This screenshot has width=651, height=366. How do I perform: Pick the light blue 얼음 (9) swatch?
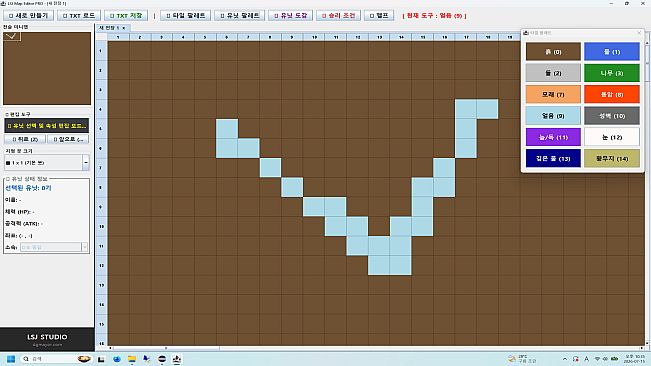click(553, 116)
